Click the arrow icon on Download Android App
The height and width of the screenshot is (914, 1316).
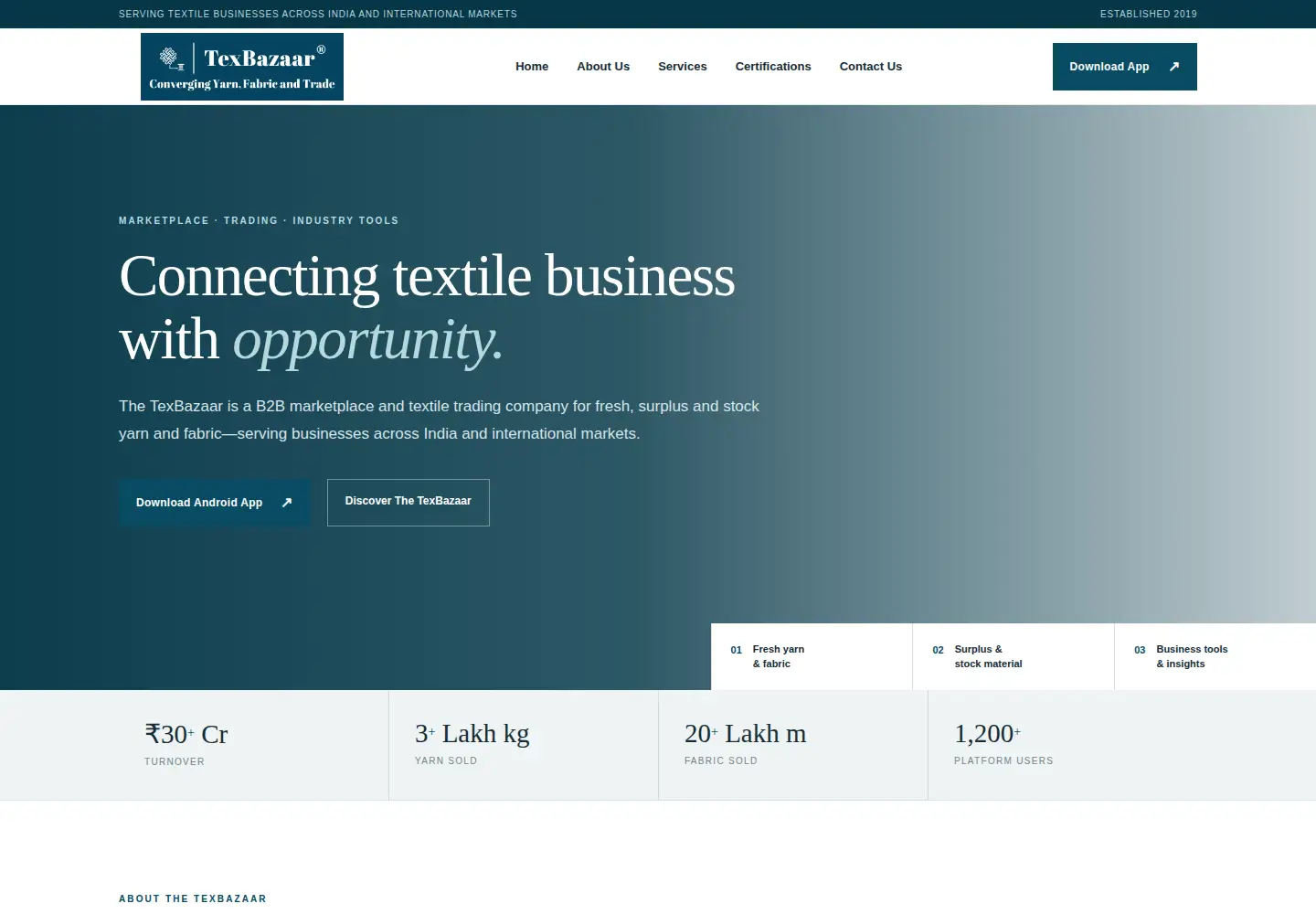[287, 503]
